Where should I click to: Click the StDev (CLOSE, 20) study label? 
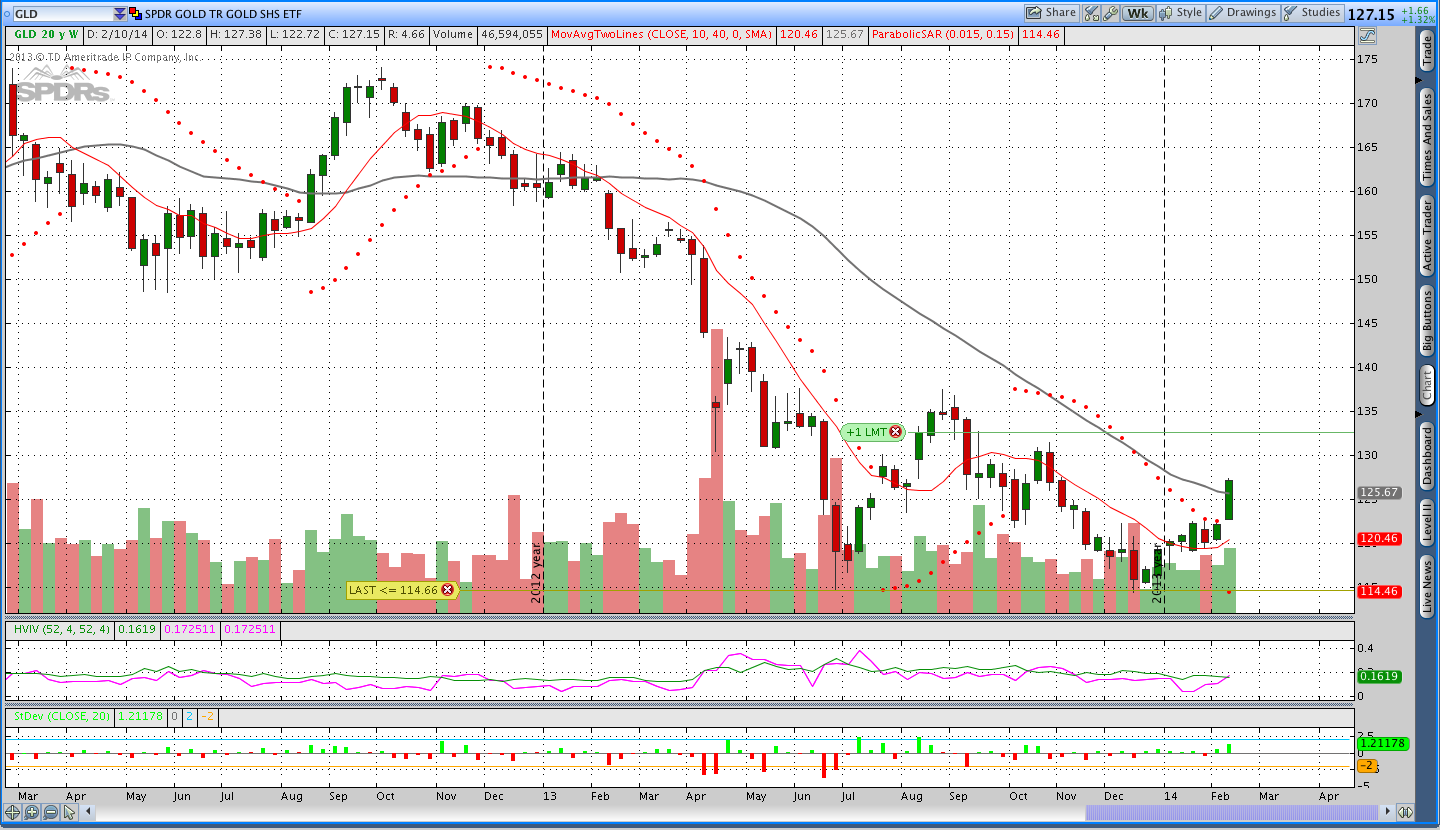(59, 716)
